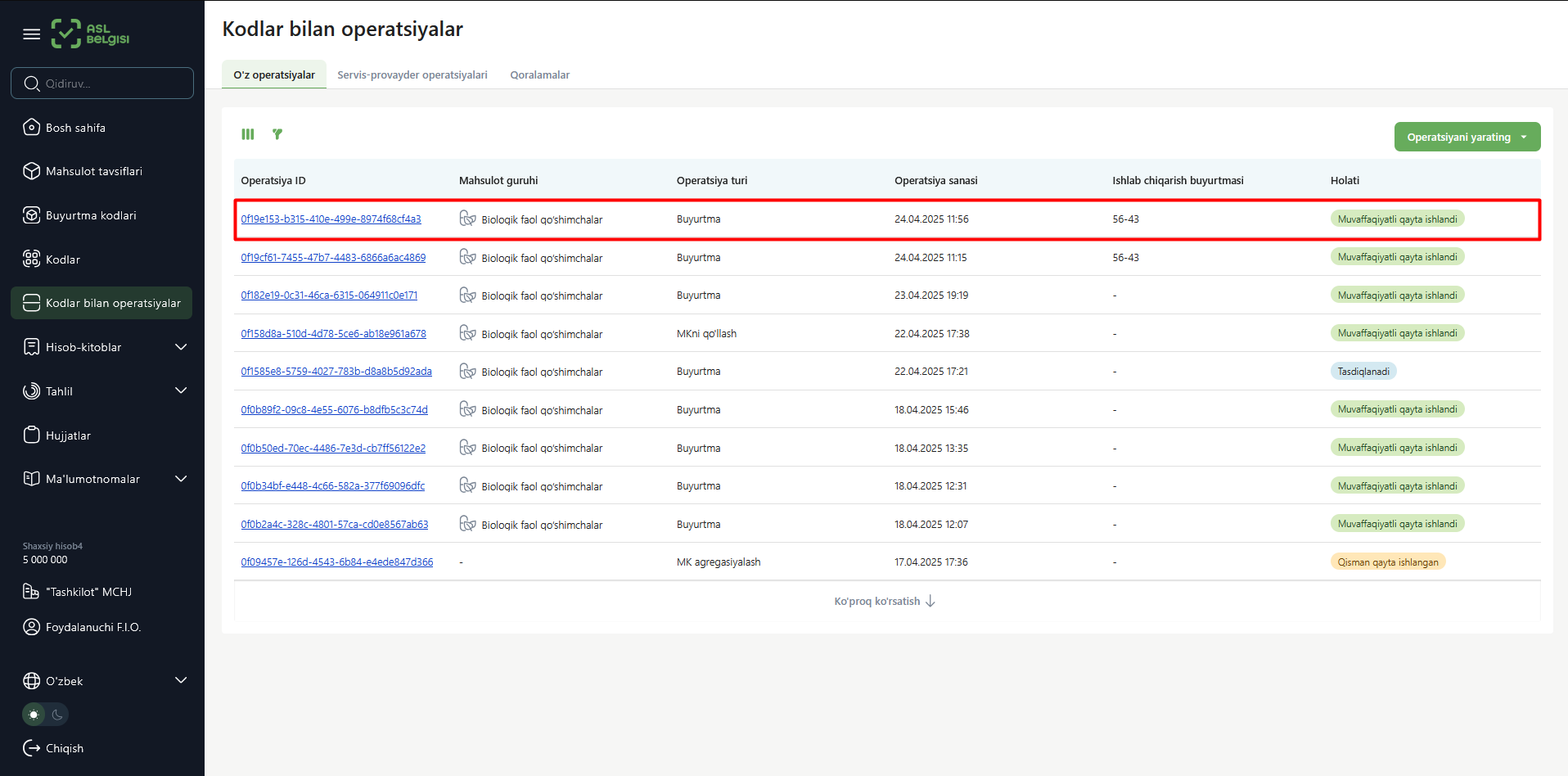Expand Hisob-kitoblar chevron
This screenshot has width=1568, height=776.
click(x=181, y=347)
